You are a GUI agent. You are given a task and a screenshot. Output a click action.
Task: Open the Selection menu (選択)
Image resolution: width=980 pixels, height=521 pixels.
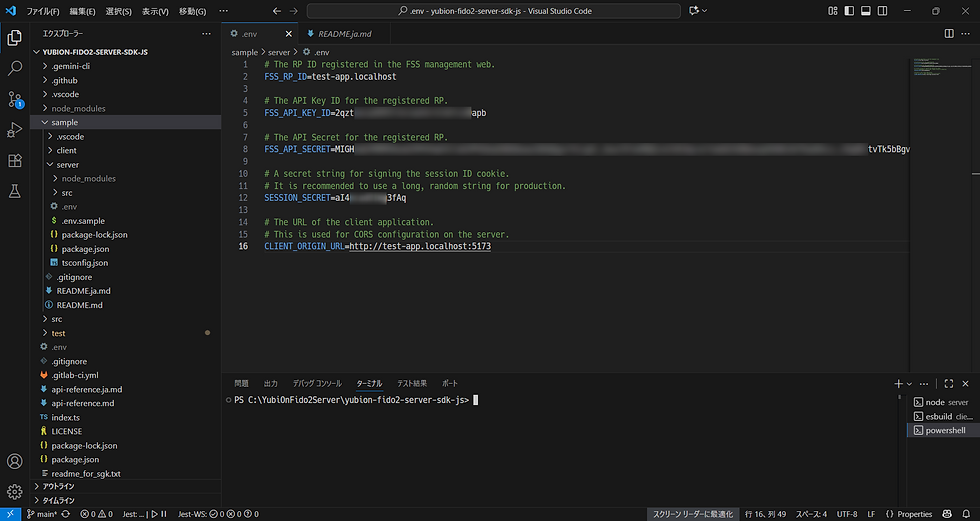[x=119, y=11]
